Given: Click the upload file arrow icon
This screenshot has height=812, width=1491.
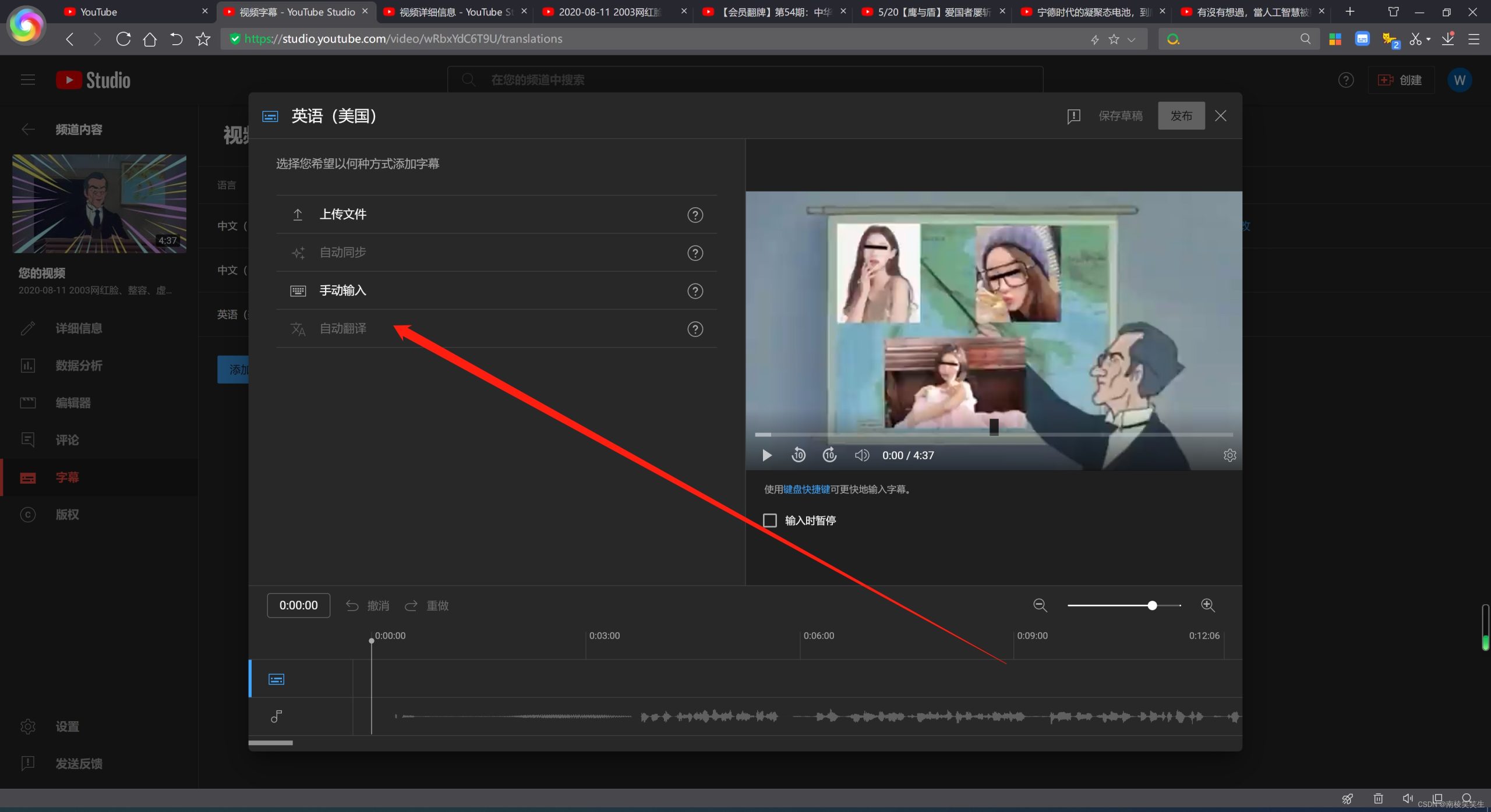Looking at the screenshot, I should click(298, 215).
